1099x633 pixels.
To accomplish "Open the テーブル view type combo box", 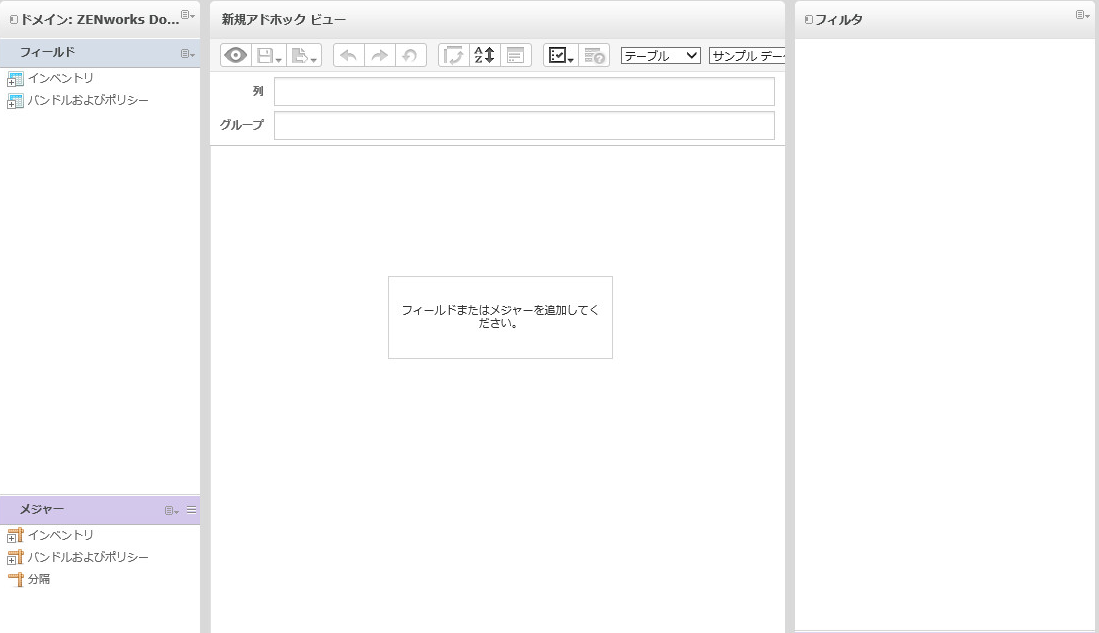I will [x=660, y=55].
